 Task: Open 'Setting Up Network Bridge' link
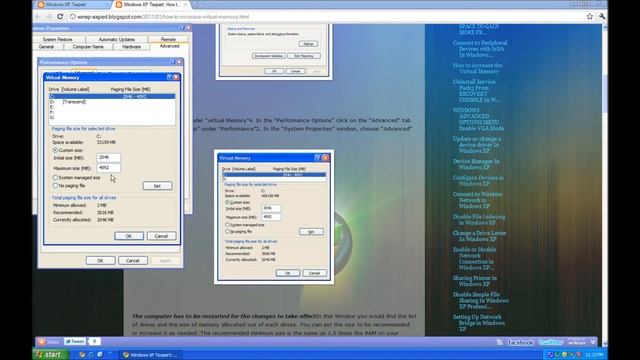(478, 323)
